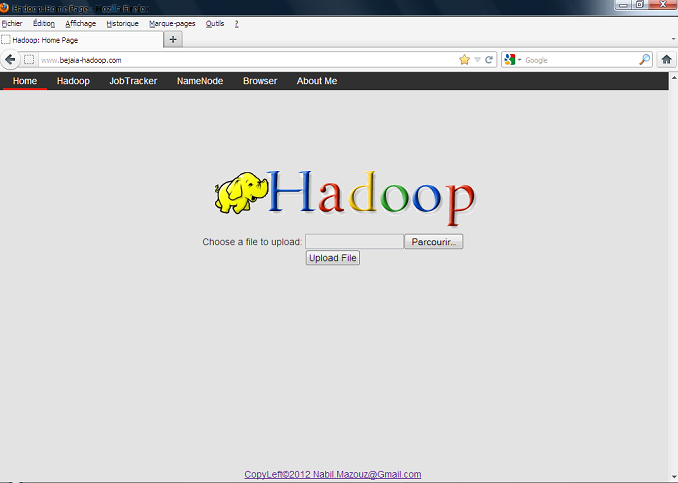
Task: Click the magnifier search icon
Action: [x=644, y=60]
